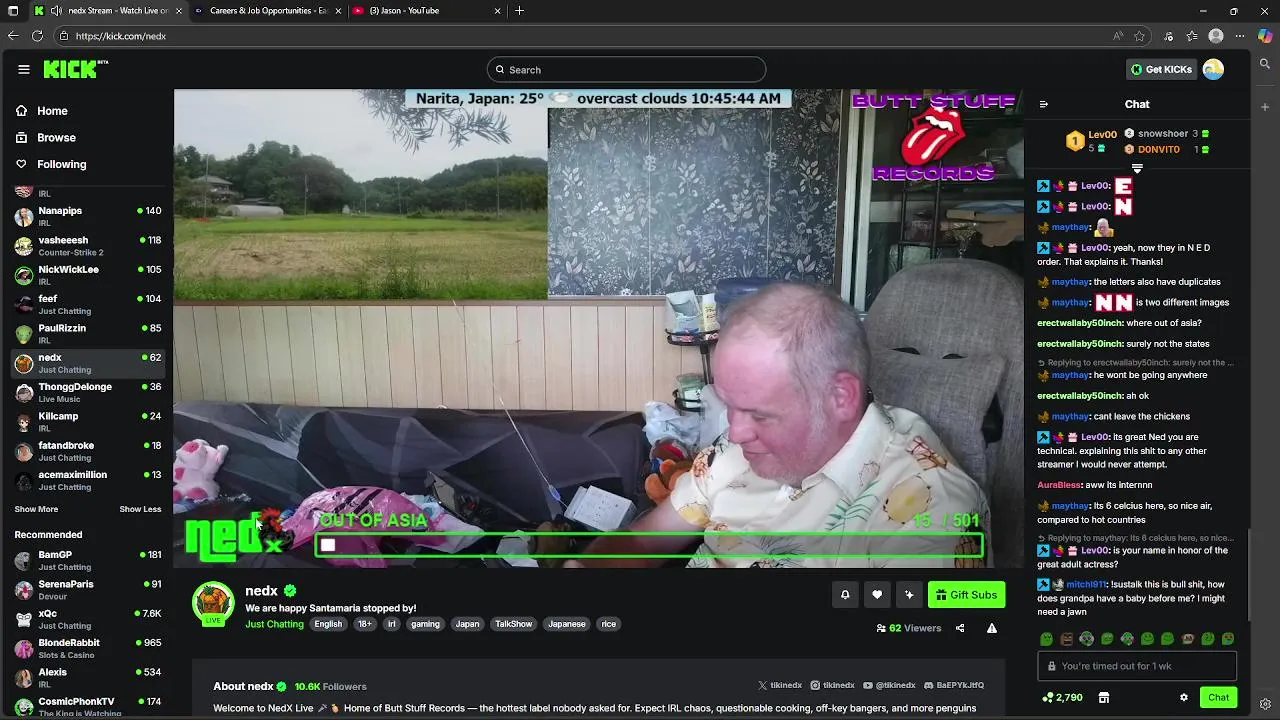The width and height of the screenshot is (1280, 720).
Task: Select the English tag
Action: point(328,624)
